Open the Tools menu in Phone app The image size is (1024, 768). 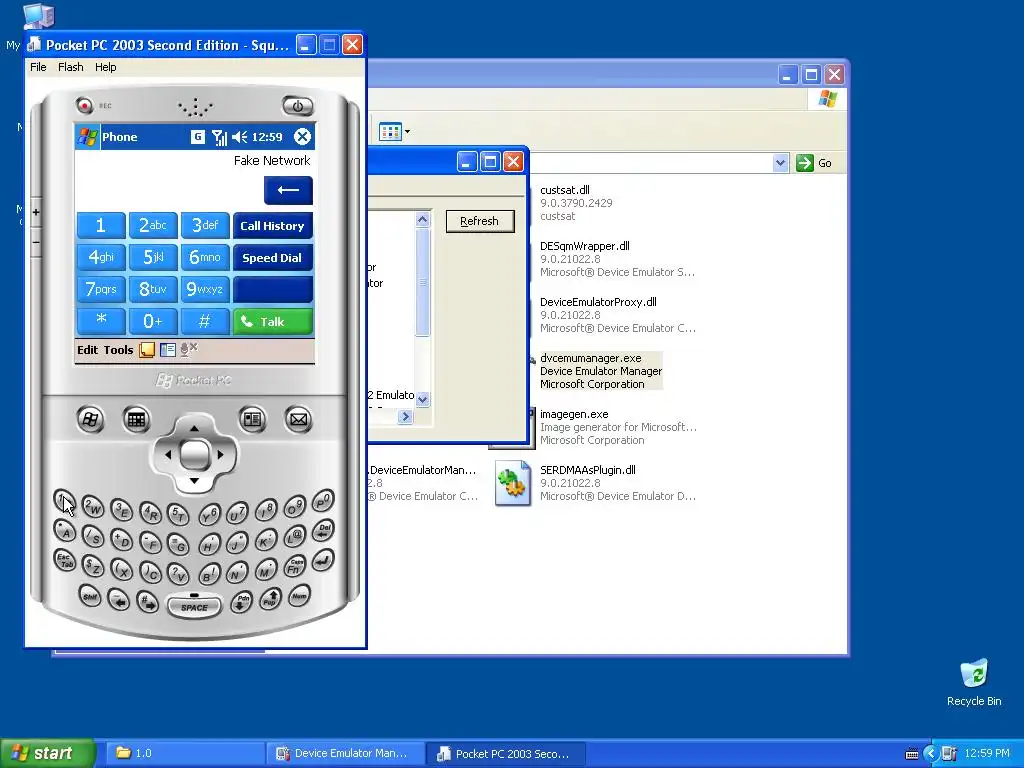click(x=118, y=350)
